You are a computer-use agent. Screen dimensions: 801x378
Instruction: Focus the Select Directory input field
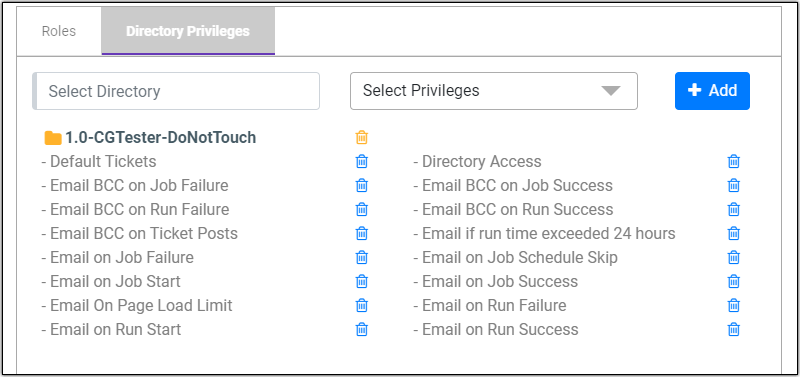(176, 91)
